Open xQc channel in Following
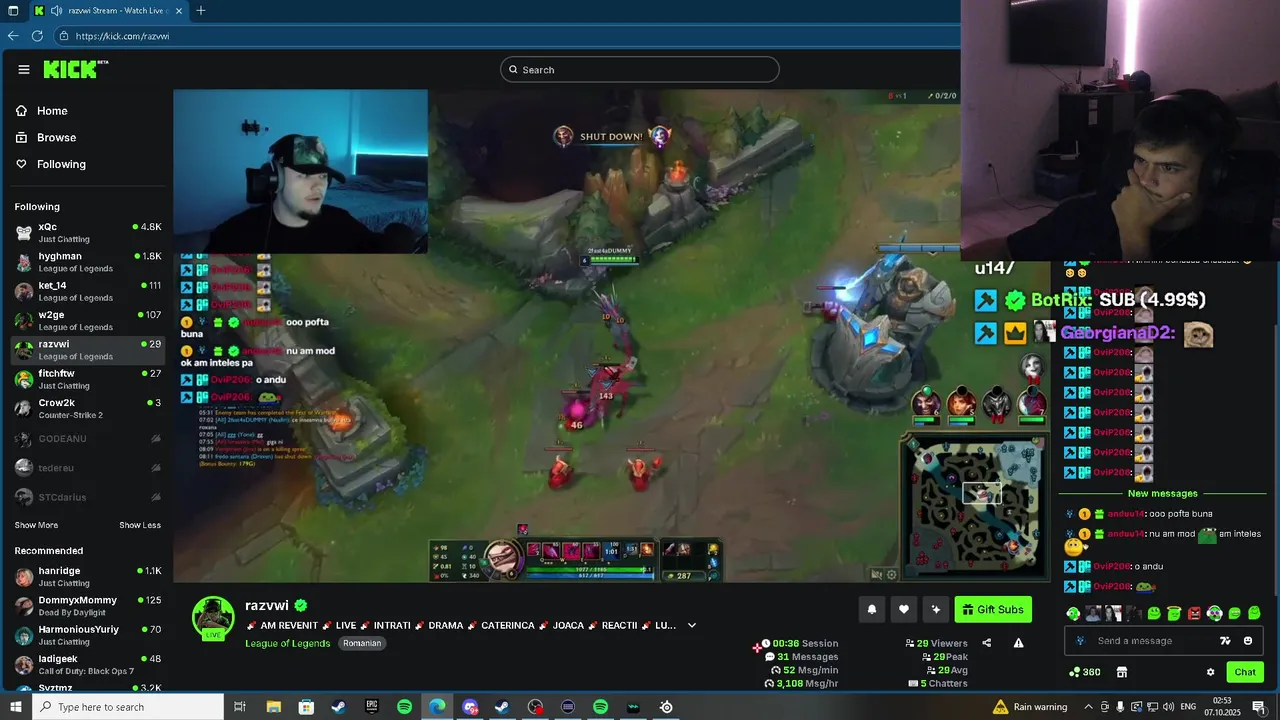 coord(88,233)
